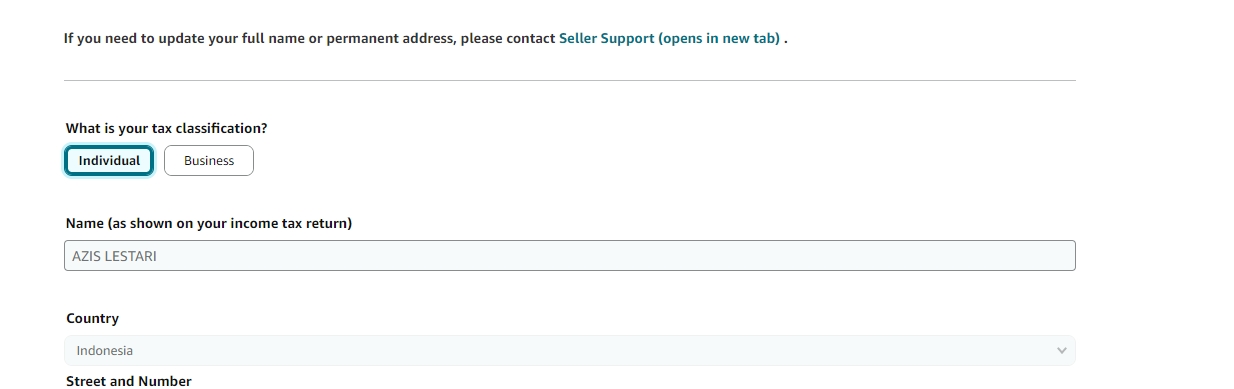Click the 'What is your tax classification?' label
The width and height of the screenshot is (1234, 389).
167,129
